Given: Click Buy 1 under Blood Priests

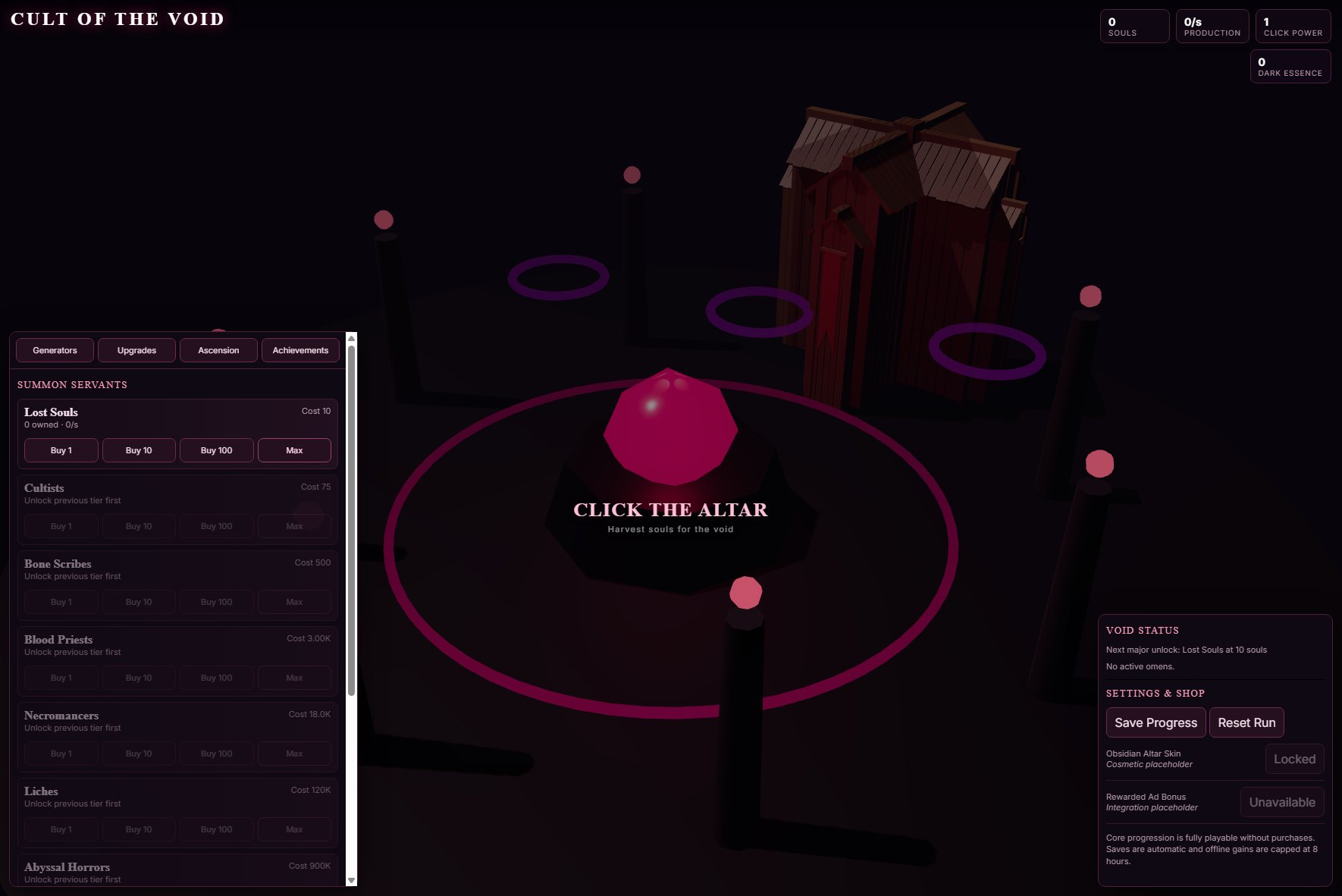Looking at the screenshot, I should [x=61, y=678].
